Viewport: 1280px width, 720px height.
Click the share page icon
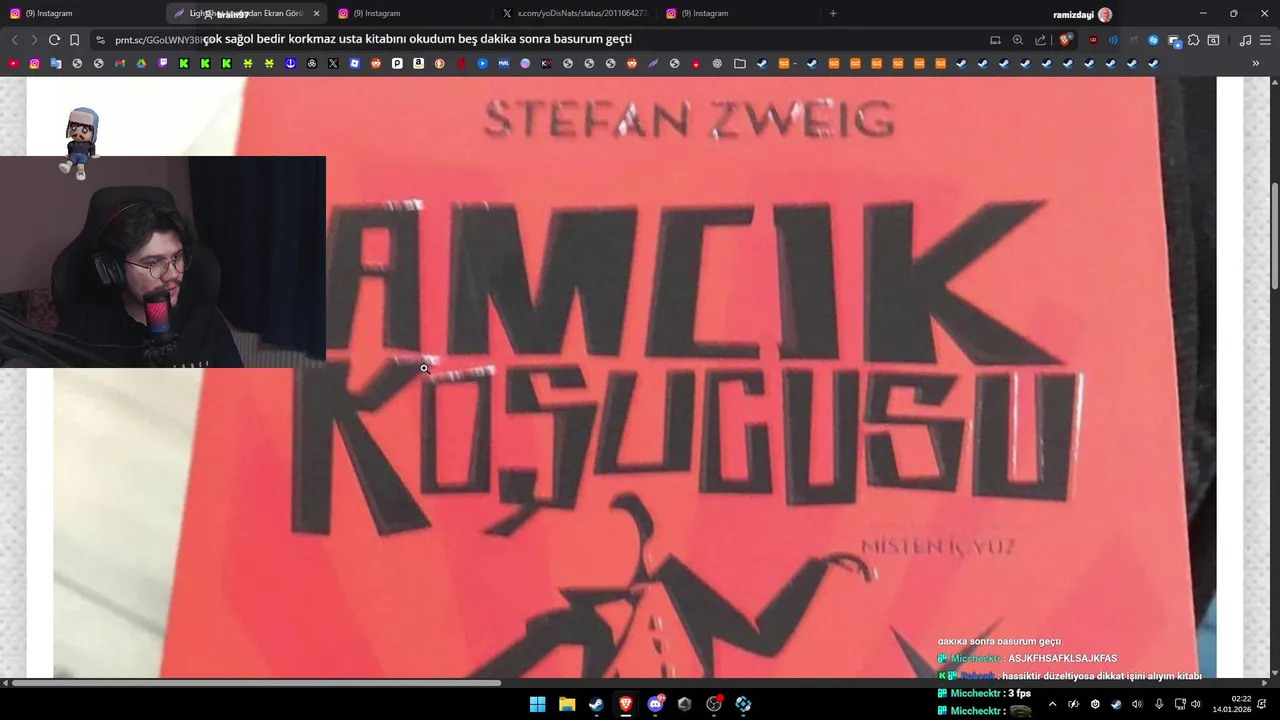(1040, 40)
